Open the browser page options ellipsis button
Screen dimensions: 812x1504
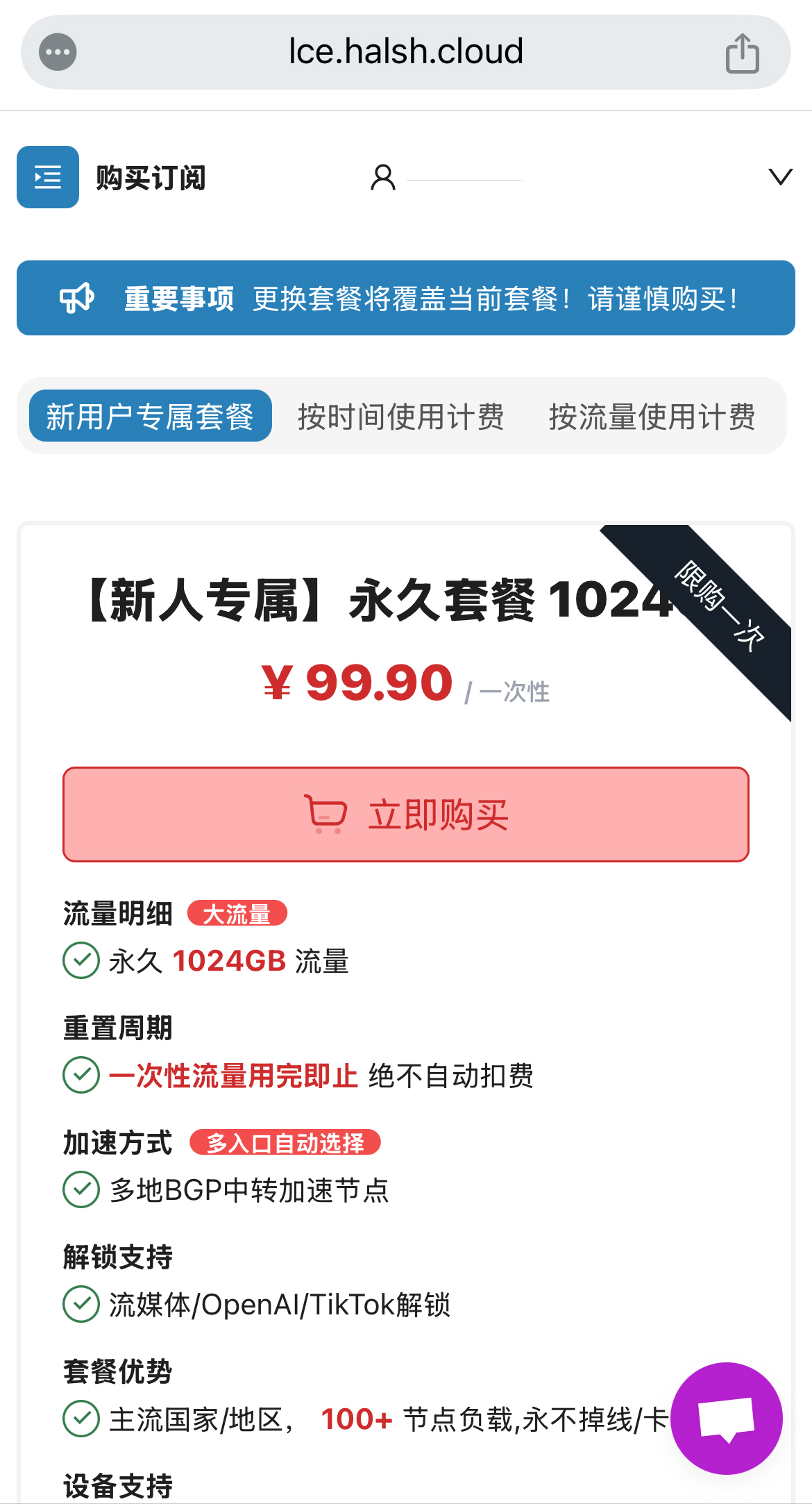point(58,52)
